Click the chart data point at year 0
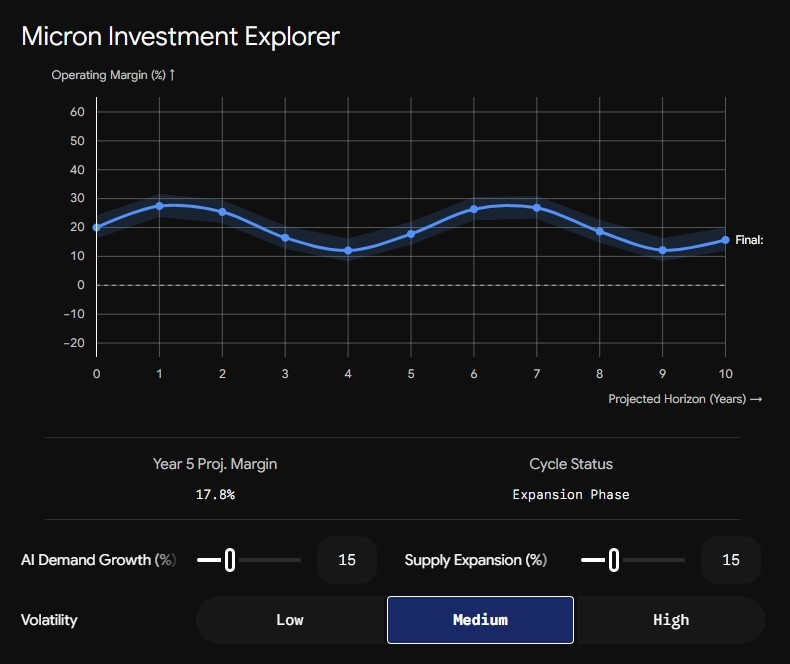Screen dimensions: 790x664 [x=97, y=228]
